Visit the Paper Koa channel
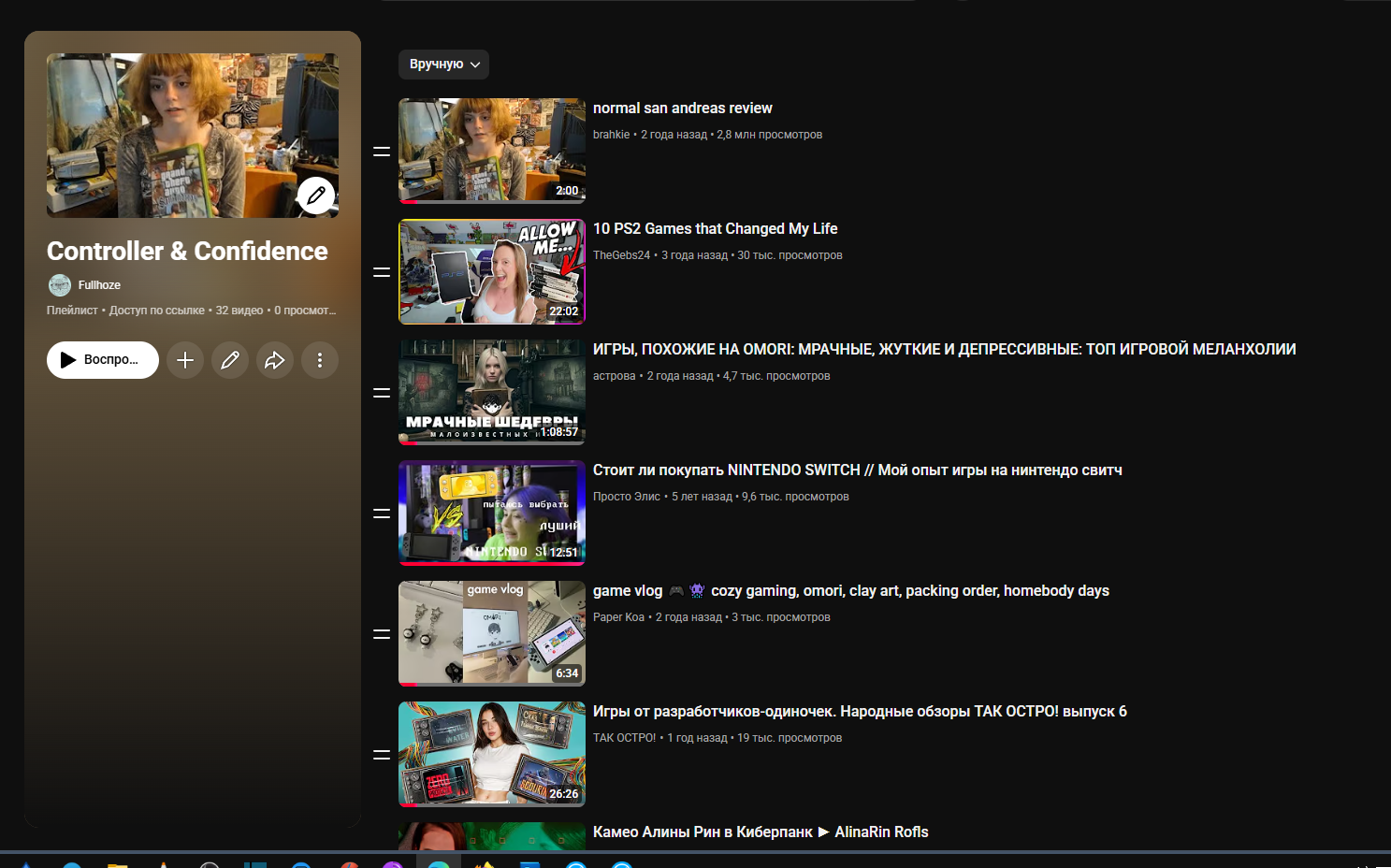Screen dimensions: 1391x868 tap(619, 617)
